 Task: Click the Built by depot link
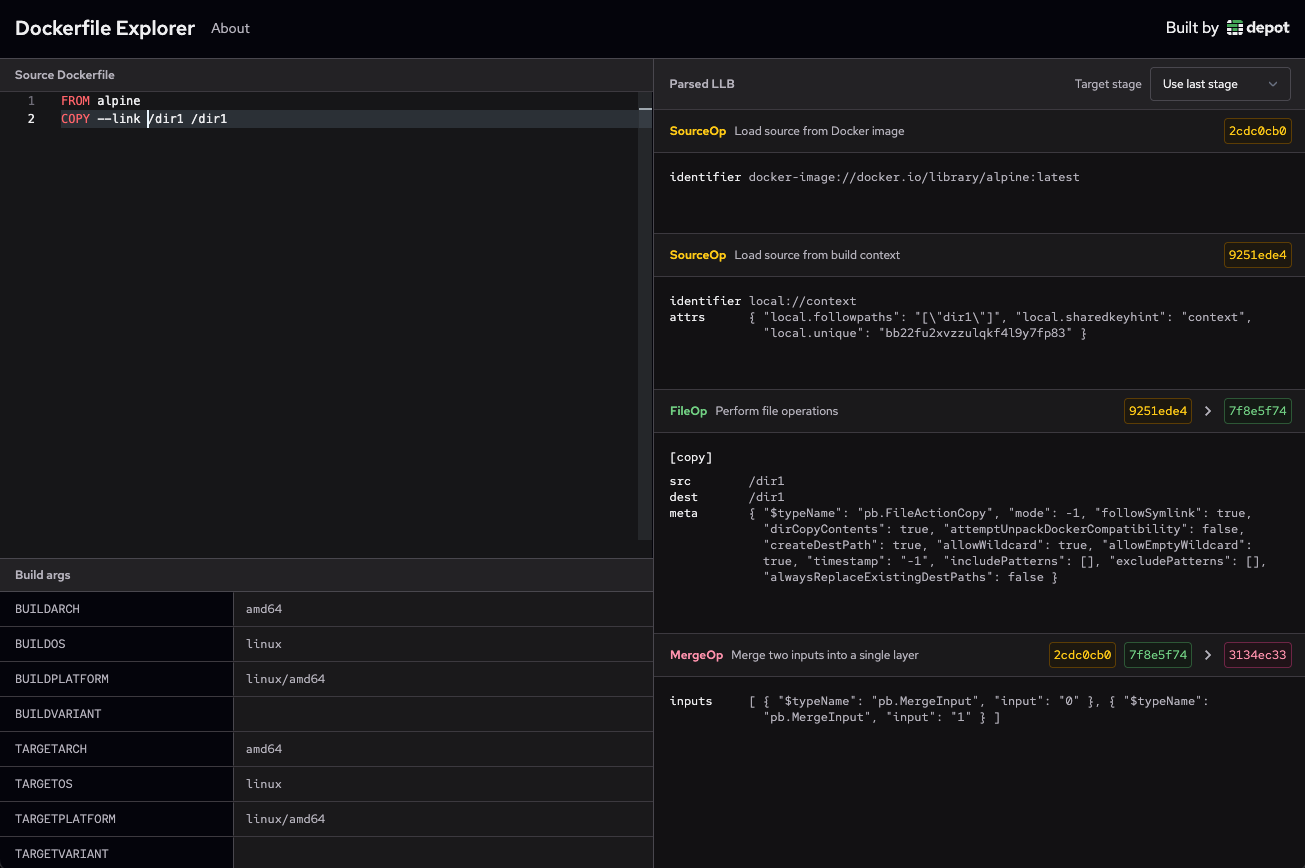[1226, 27]
